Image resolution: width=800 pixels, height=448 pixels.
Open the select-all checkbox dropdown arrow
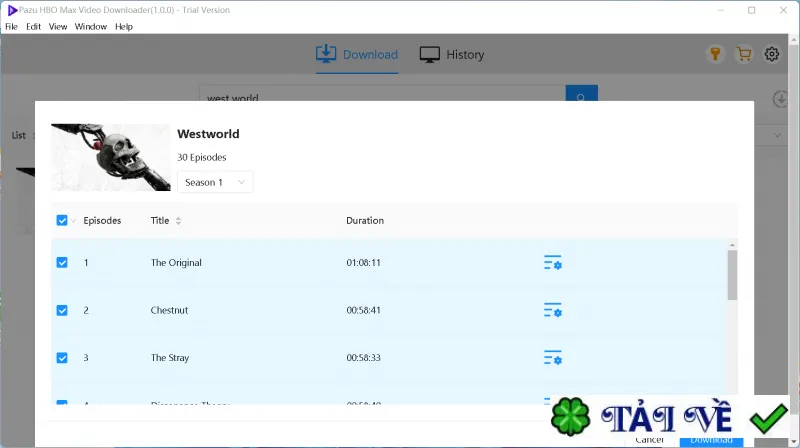click(x=73, y=221)
